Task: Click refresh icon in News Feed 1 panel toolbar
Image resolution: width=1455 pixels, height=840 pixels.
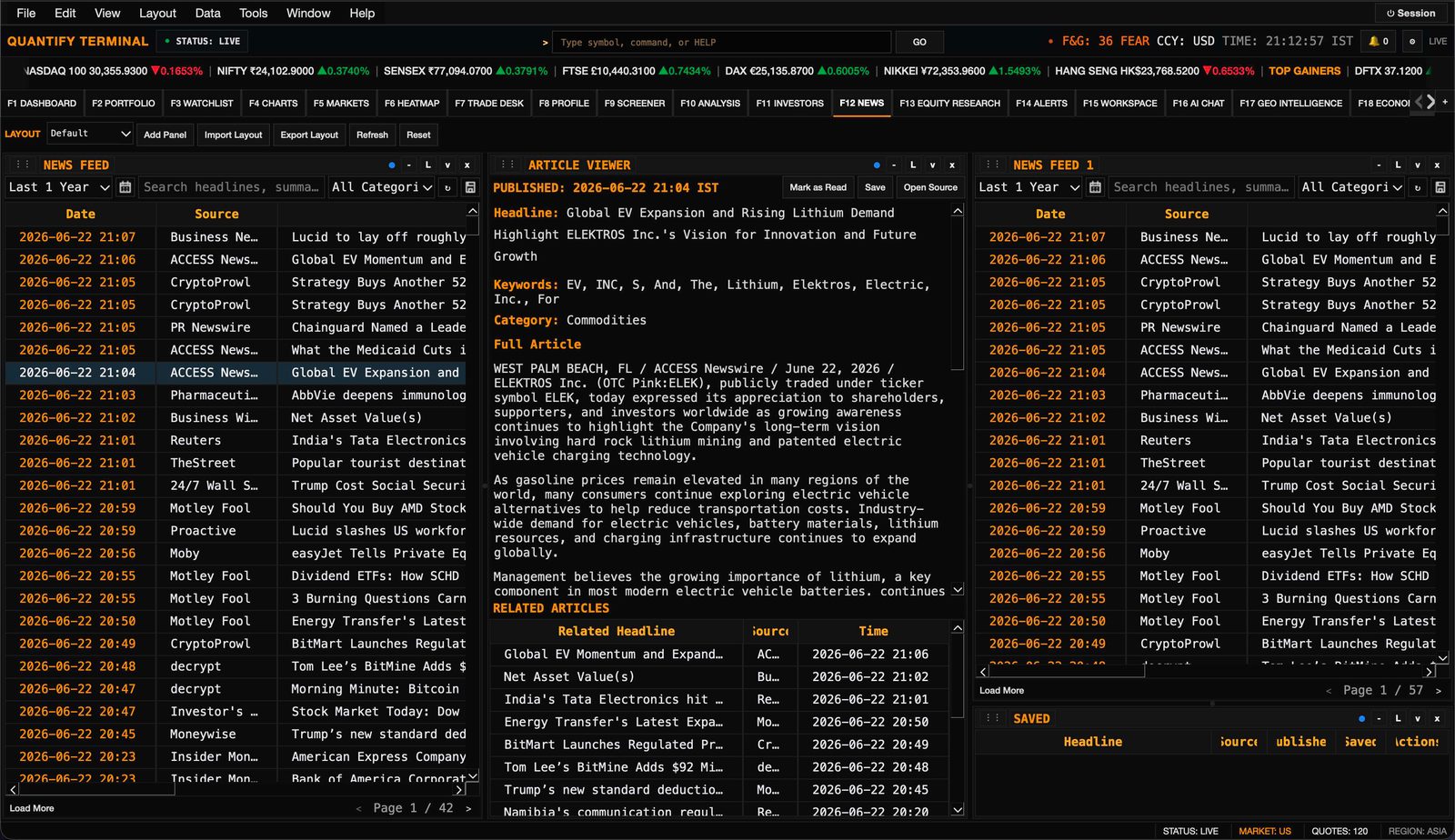Action: click(1418, 187)
